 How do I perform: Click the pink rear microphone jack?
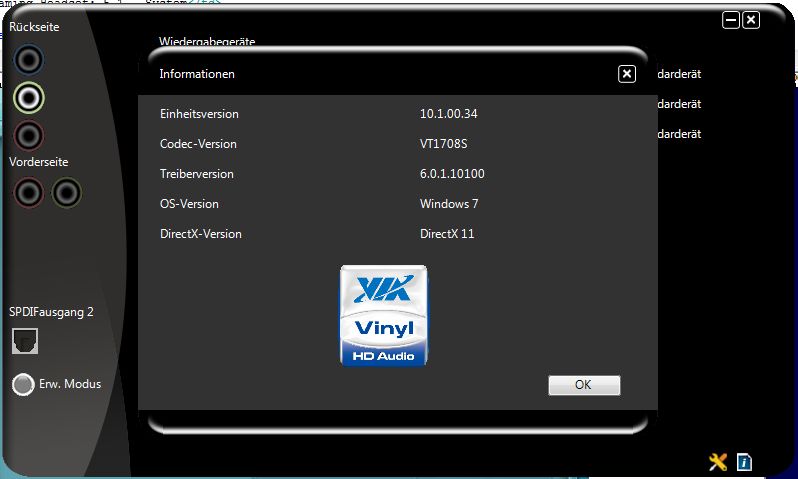(x=28, y=136)
